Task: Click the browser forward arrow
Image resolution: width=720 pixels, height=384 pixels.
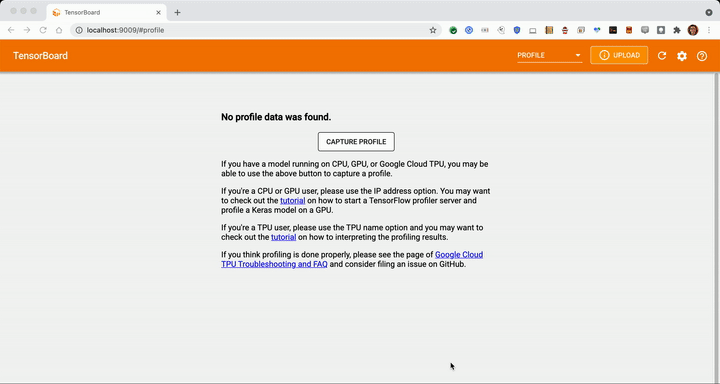Action: 27,30
